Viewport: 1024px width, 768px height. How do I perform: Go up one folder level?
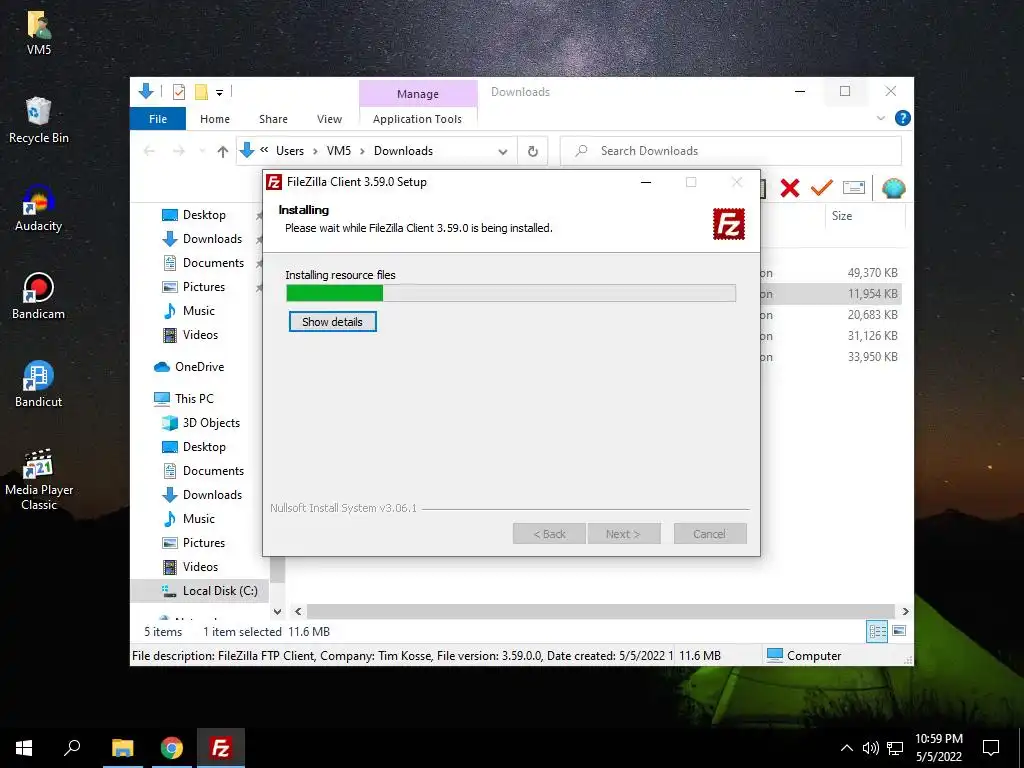[x=223, y=152]
